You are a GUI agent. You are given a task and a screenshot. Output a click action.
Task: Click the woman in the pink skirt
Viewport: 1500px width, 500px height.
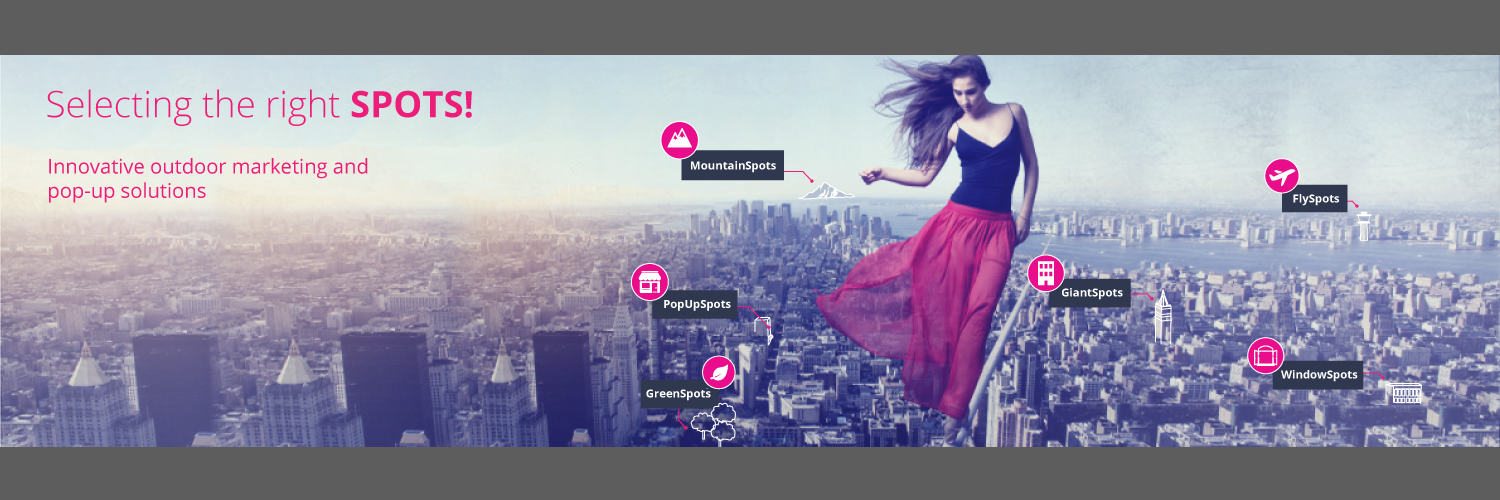(940, 240)
